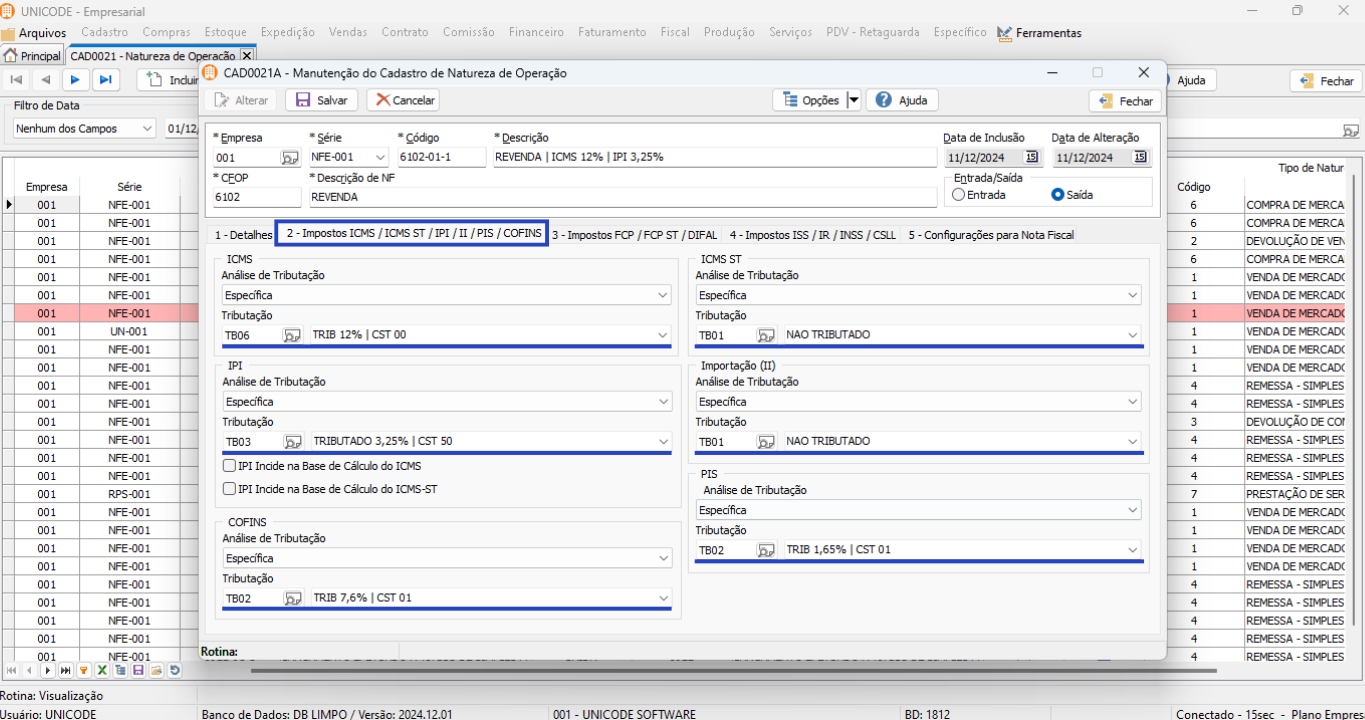
Task: Expand ICMS ST Análise de Tributação dropdown
Action: coord(1133,295)
